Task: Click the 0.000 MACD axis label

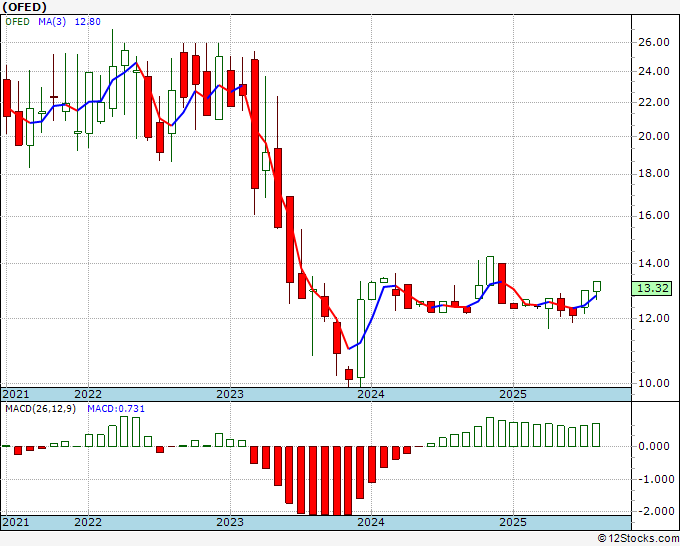Action: pyautogui.click(x=656, y=446)
